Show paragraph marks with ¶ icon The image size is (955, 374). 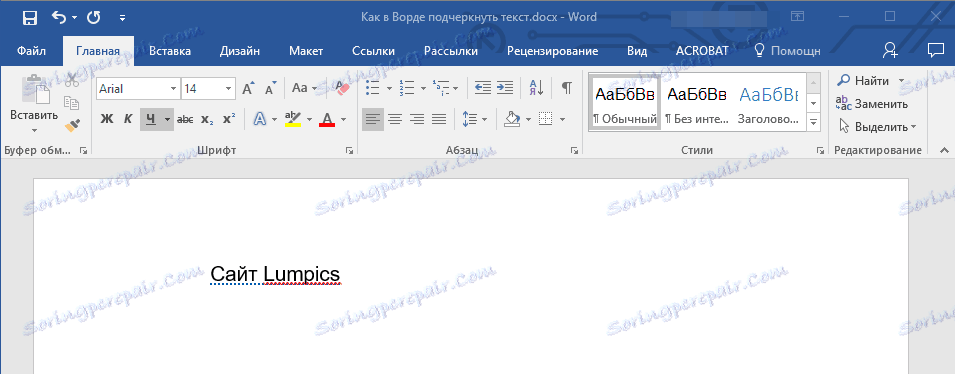(567, 88)
